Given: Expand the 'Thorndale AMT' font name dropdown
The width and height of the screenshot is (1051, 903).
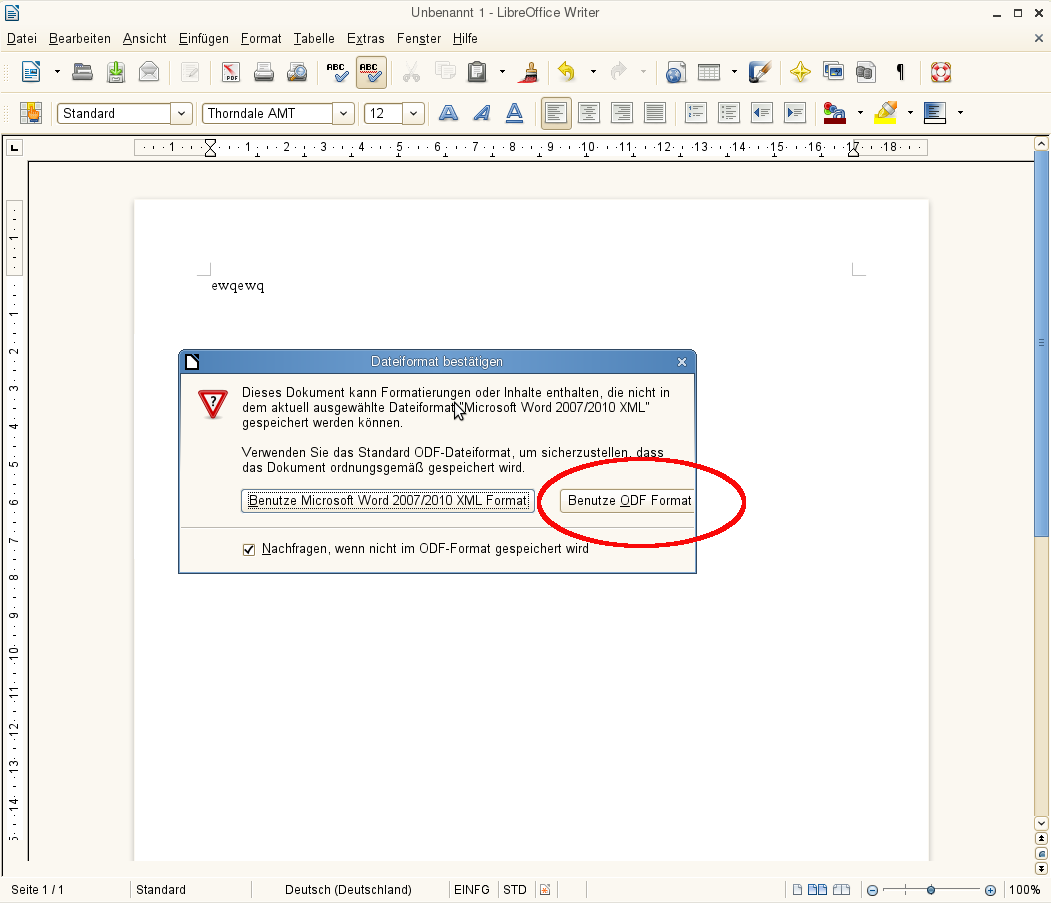Looking at the screenshot, I should point(344,113).
